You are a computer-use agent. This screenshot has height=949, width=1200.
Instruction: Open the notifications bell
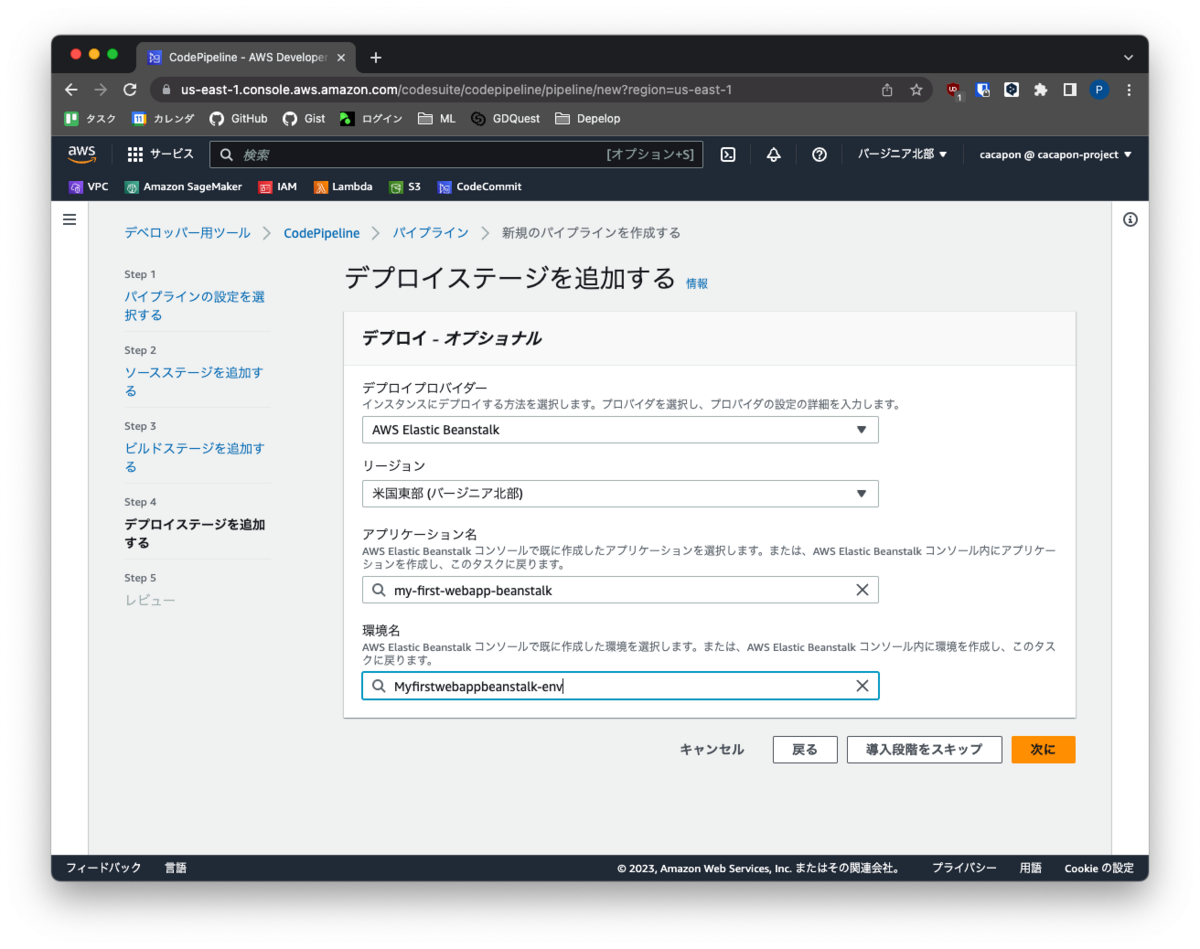(x=772, y=154)
